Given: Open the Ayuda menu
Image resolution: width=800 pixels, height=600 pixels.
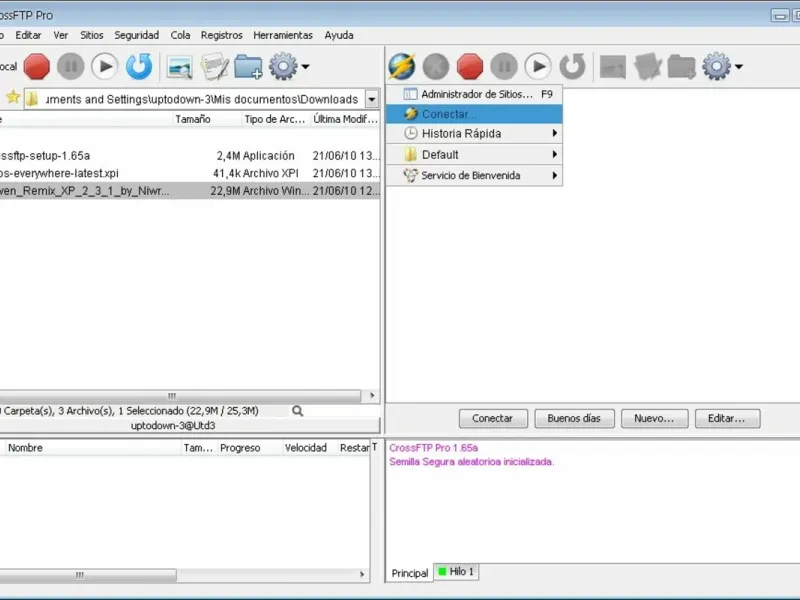Looking at the screenshot, I should (x=339, y=35).
